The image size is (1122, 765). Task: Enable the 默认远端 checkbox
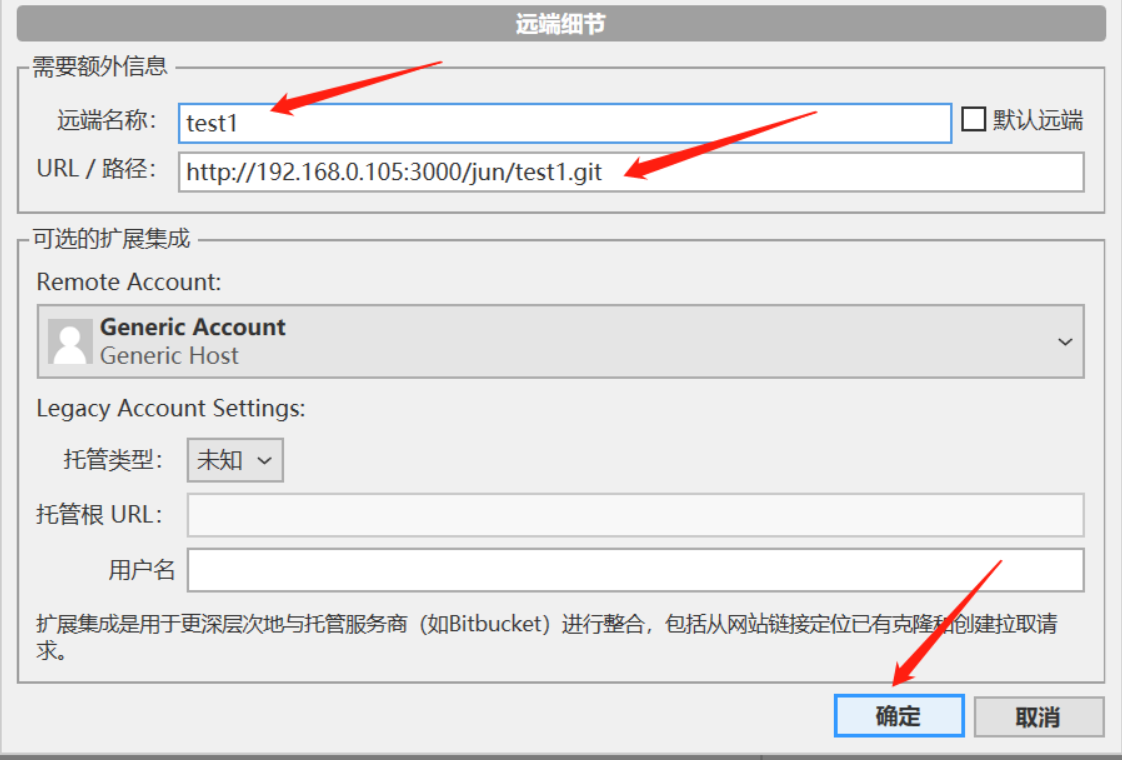[x=973, y=120]
